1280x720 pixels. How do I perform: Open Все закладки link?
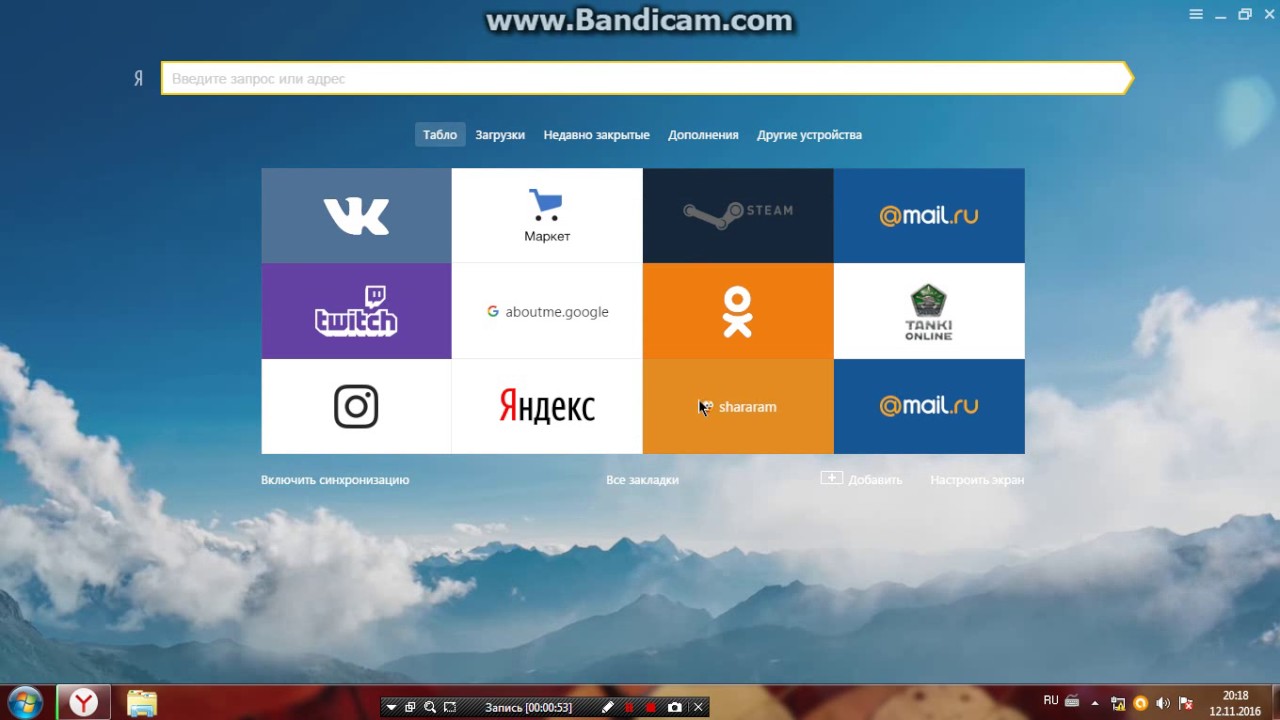click(642, 480)
